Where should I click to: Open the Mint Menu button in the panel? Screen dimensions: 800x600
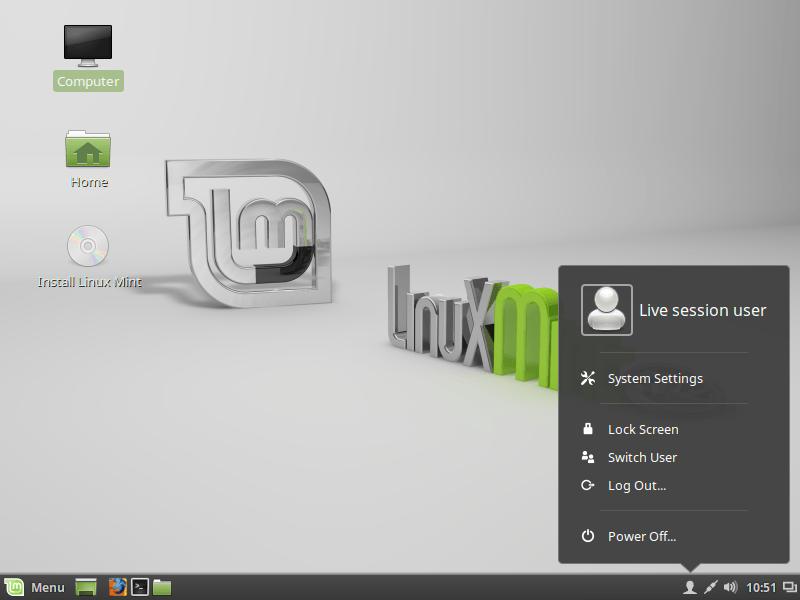pyautogui.click(x=35, y=587)
